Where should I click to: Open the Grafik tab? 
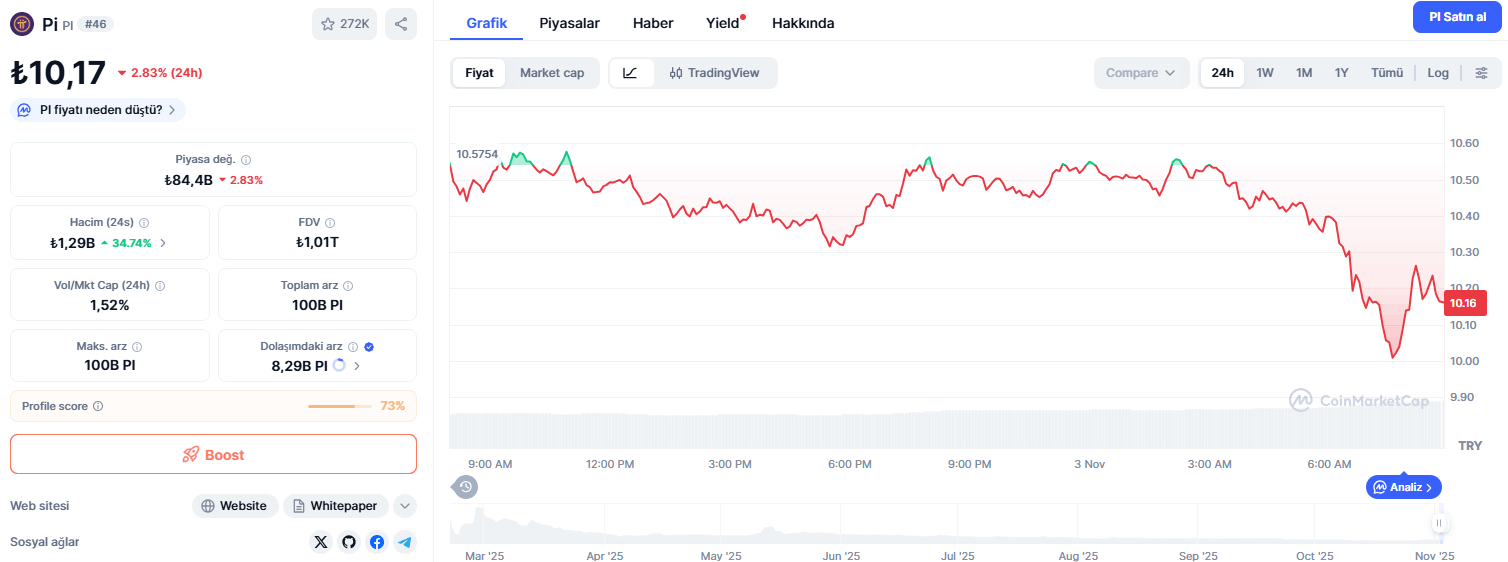[487, 23]
